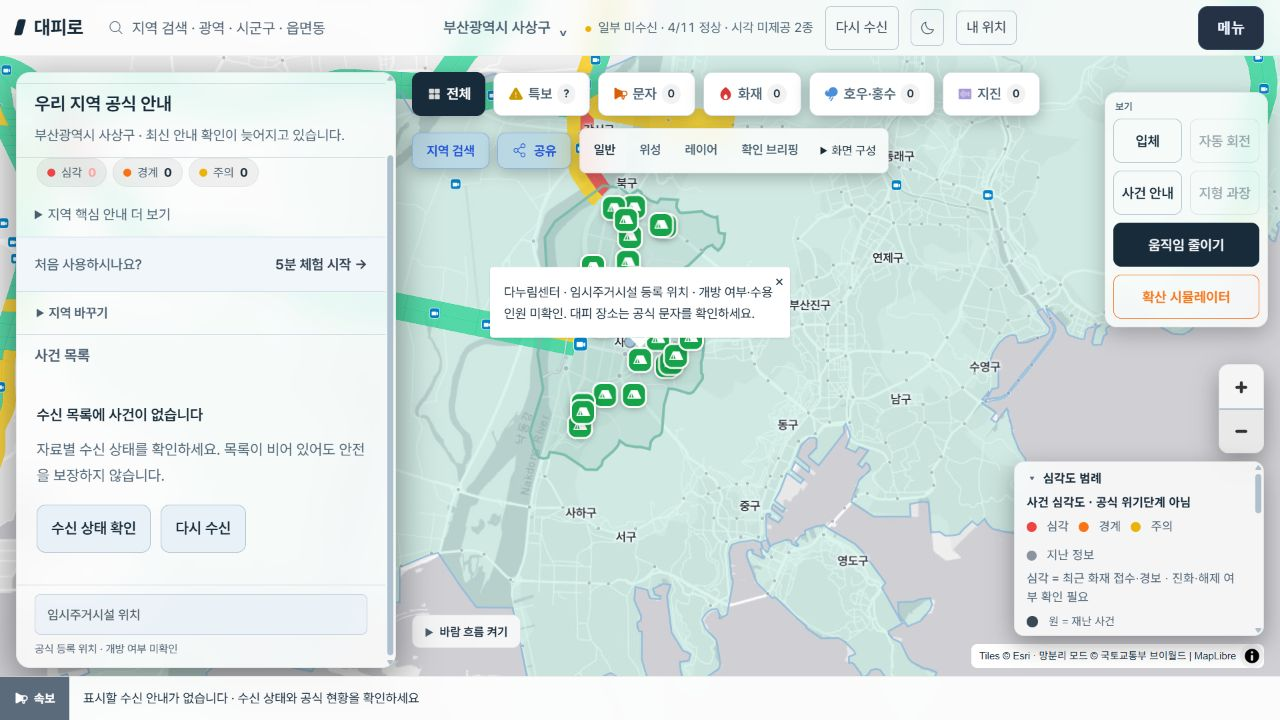
Task: Expand the 화면 구성 options
Action: click(x=848, y=150)
